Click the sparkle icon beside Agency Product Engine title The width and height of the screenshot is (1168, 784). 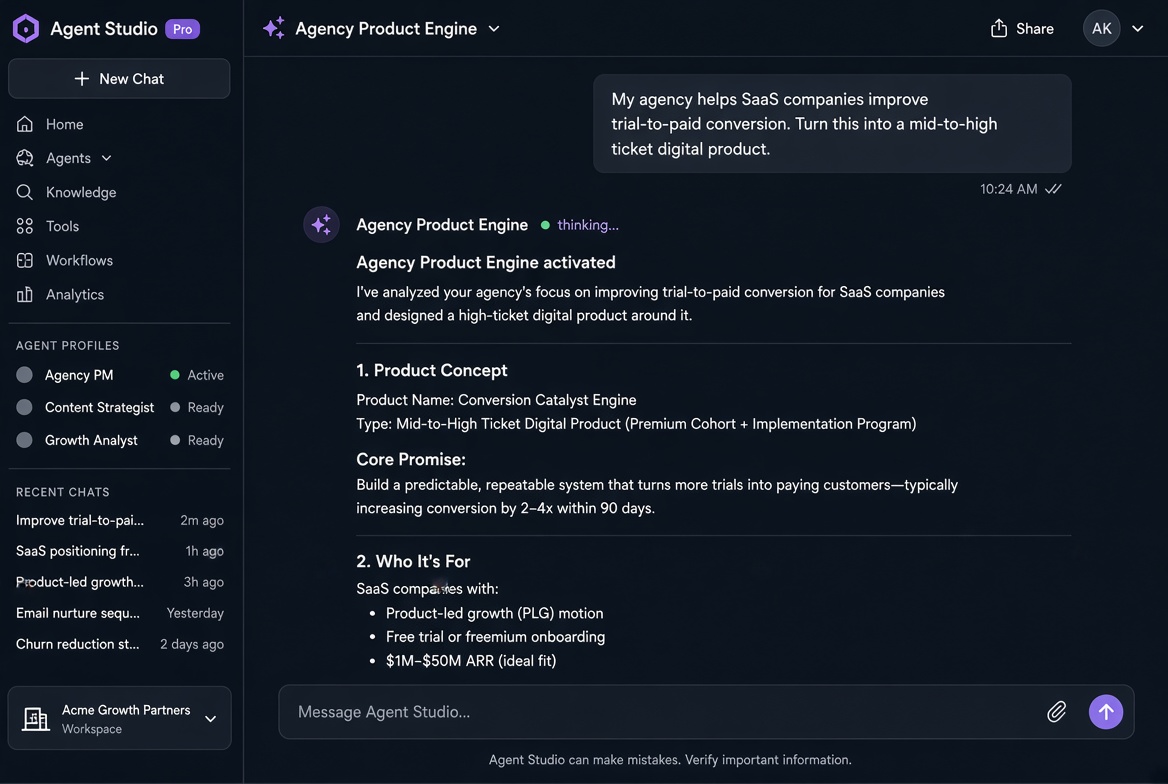(274, 28)
